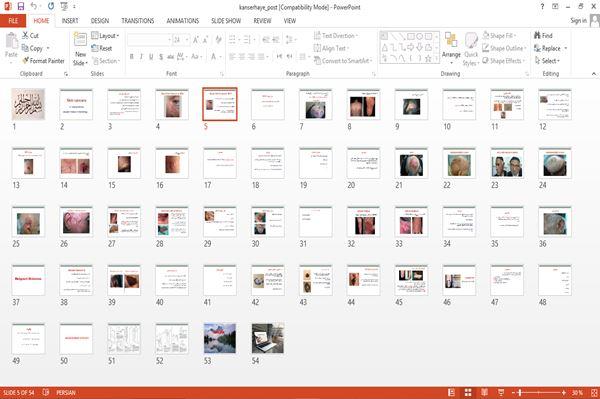The height and width of the screenshot is (399, 600).
Task: Toggle Underline formatting button
Action: [151, 57]
